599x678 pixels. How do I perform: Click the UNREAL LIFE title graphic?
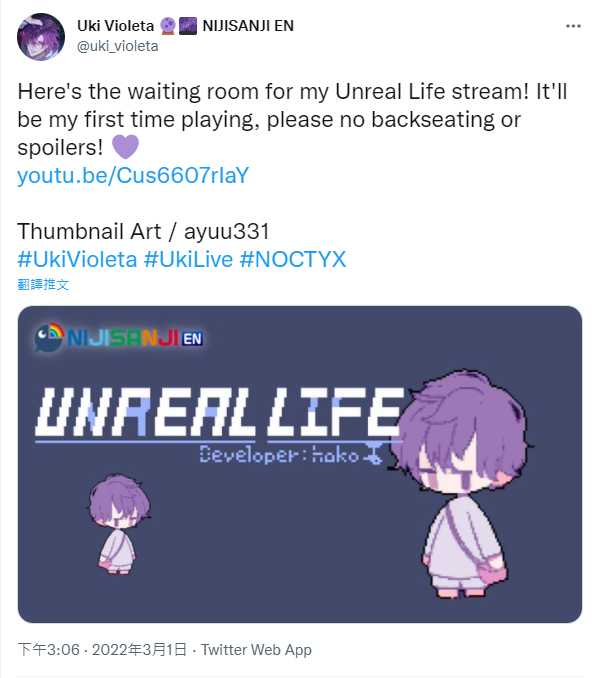click(x=219, y=412)
